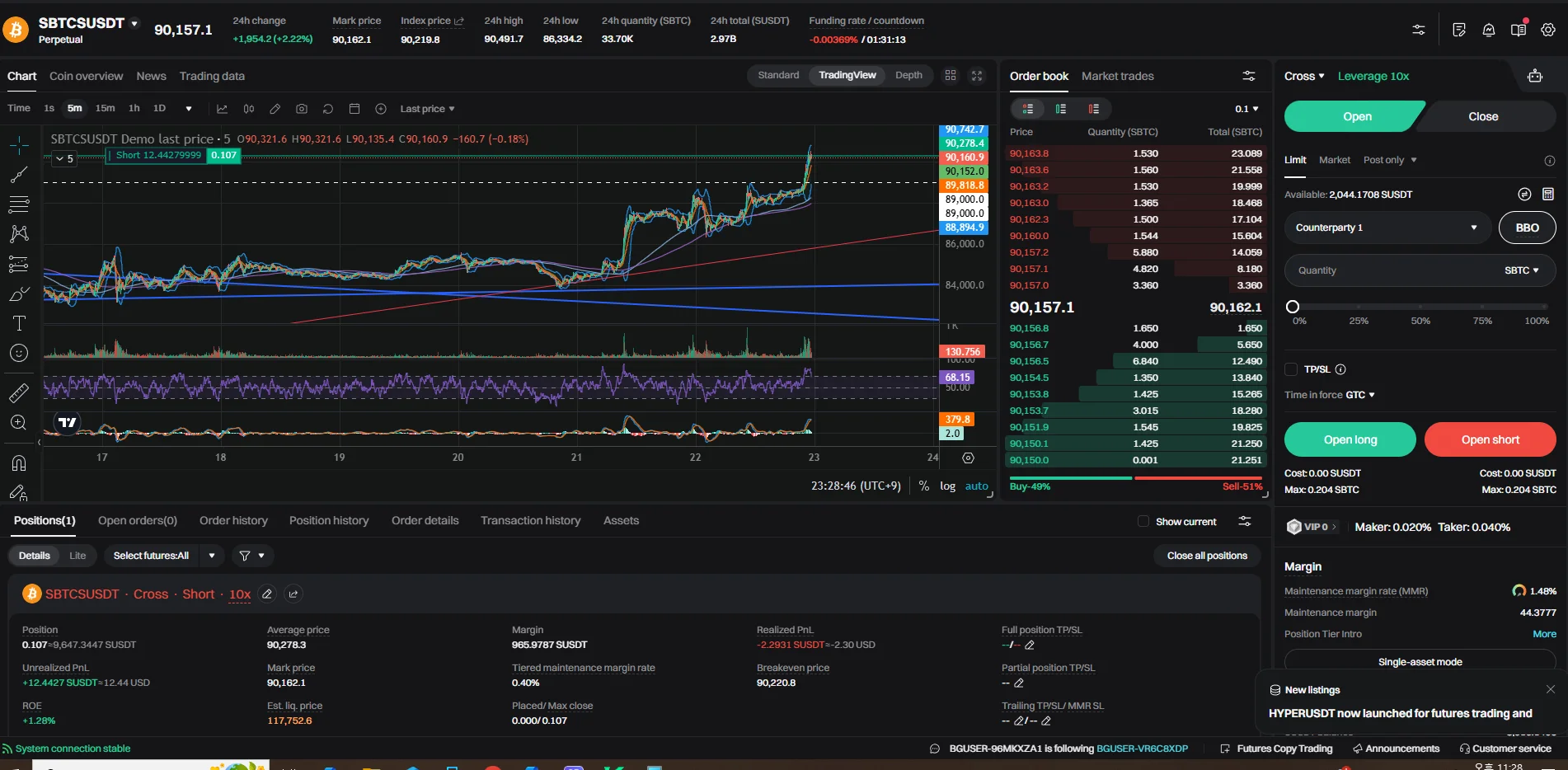Click the quantity percentage slider handle
Viewport: 1568px width, 770px height.
click(x=1293, y=307)
